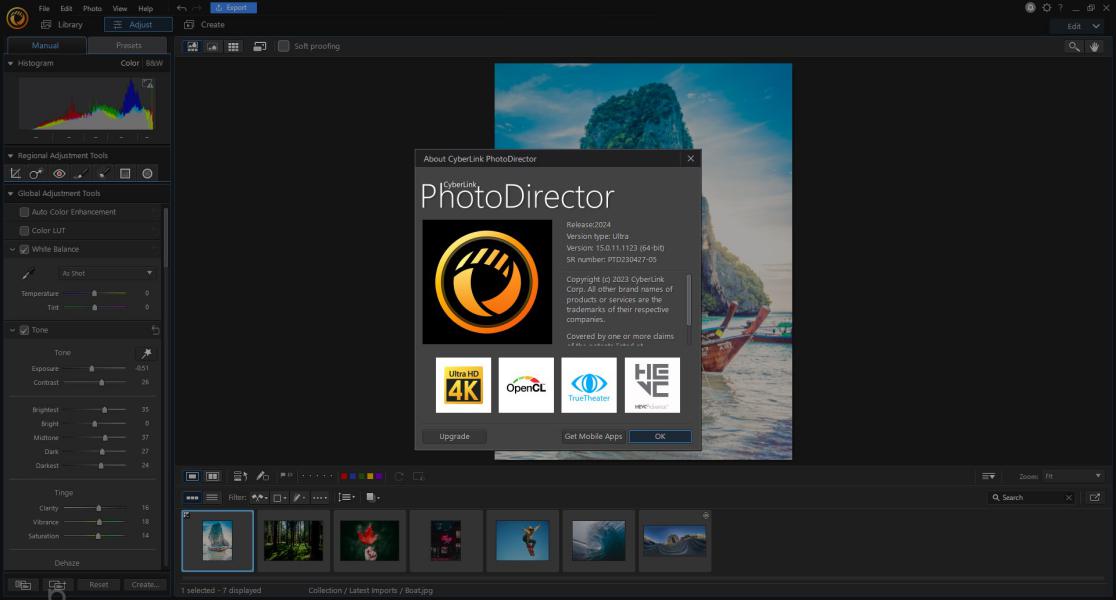This screenshot has height=600, width=1116.
Task: Collapse the White Balance chevron
Action: pos(12,249)
